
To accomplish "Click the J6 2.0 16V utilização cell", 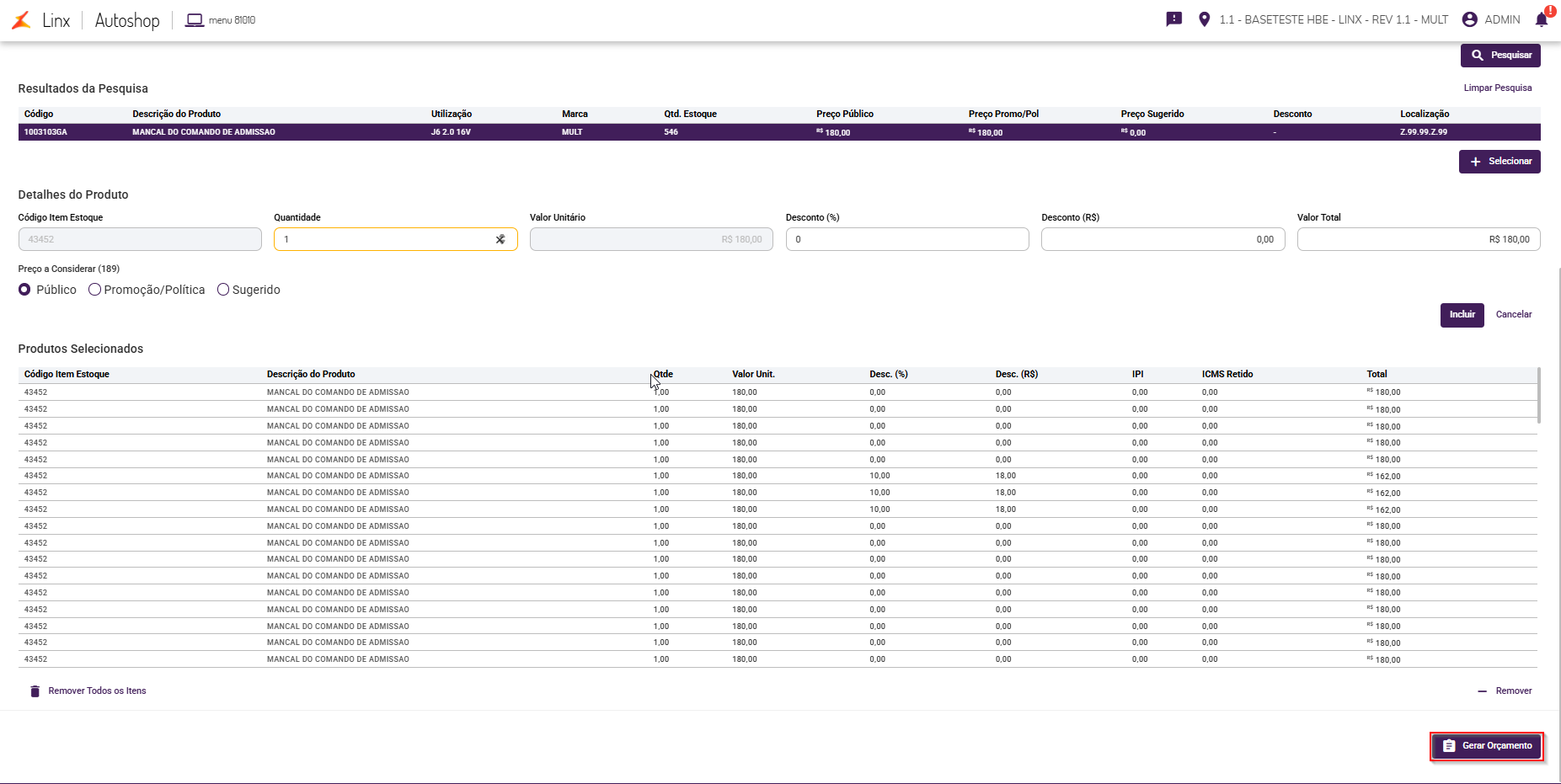I will [x=451, y=132].
